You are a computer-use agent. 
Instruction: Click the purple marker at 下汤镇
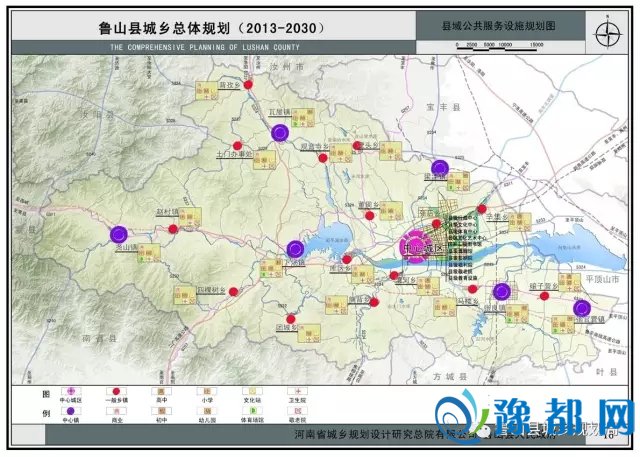click(x=294, y=249)
